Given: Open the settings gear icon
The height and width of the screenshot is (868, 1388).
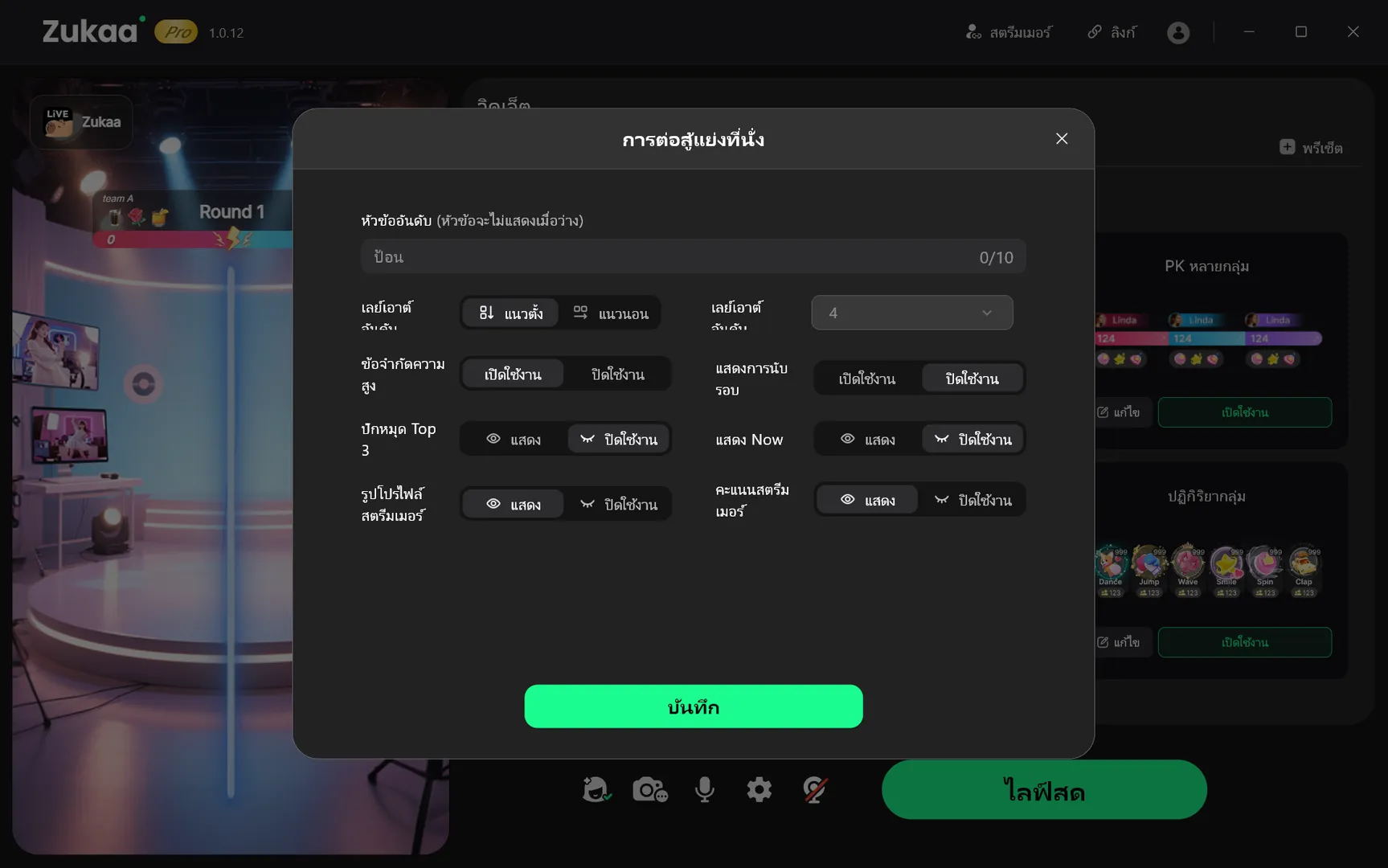Looking at the screenshot, I should 759,790.
